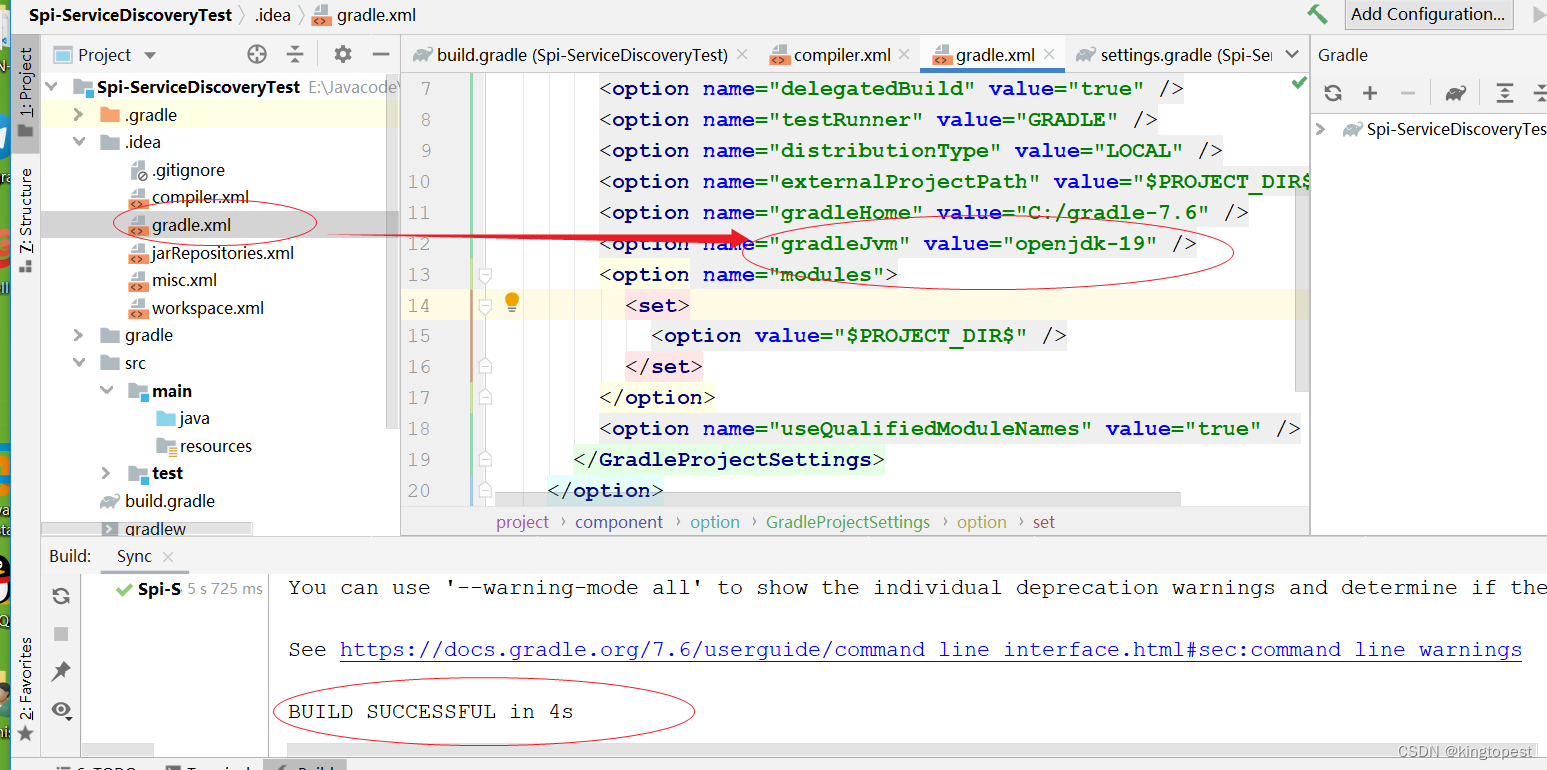Close the build.gradle editor tab
Screen dimensions: 1547x770
[x=743, y=55]
